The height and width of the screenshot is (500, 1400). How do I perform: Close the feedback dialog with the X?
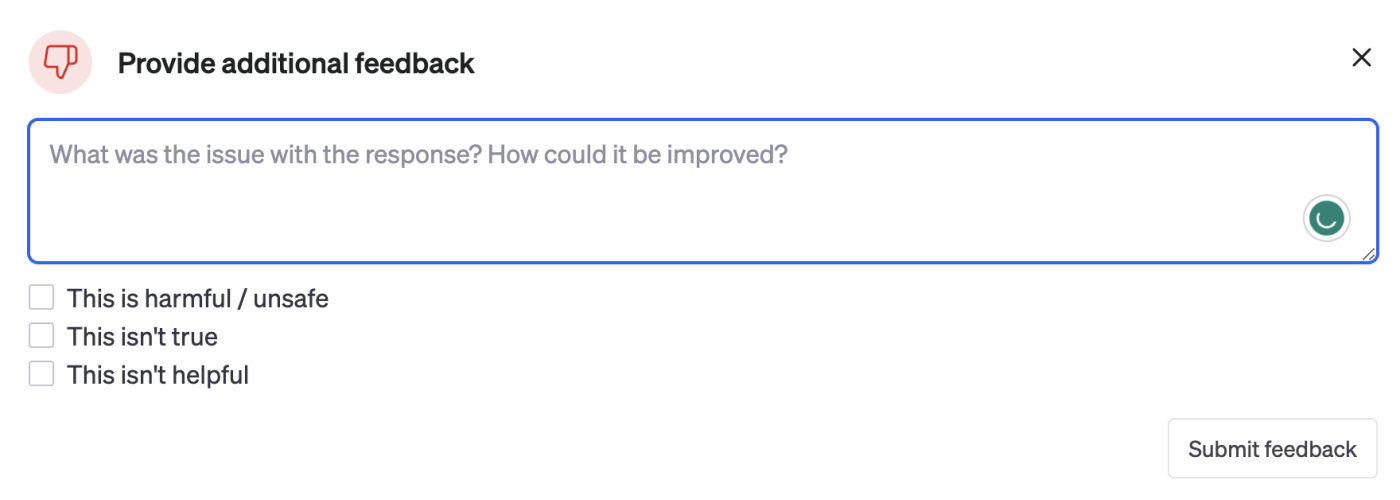pyautogui.click(x=1361, y=58)
